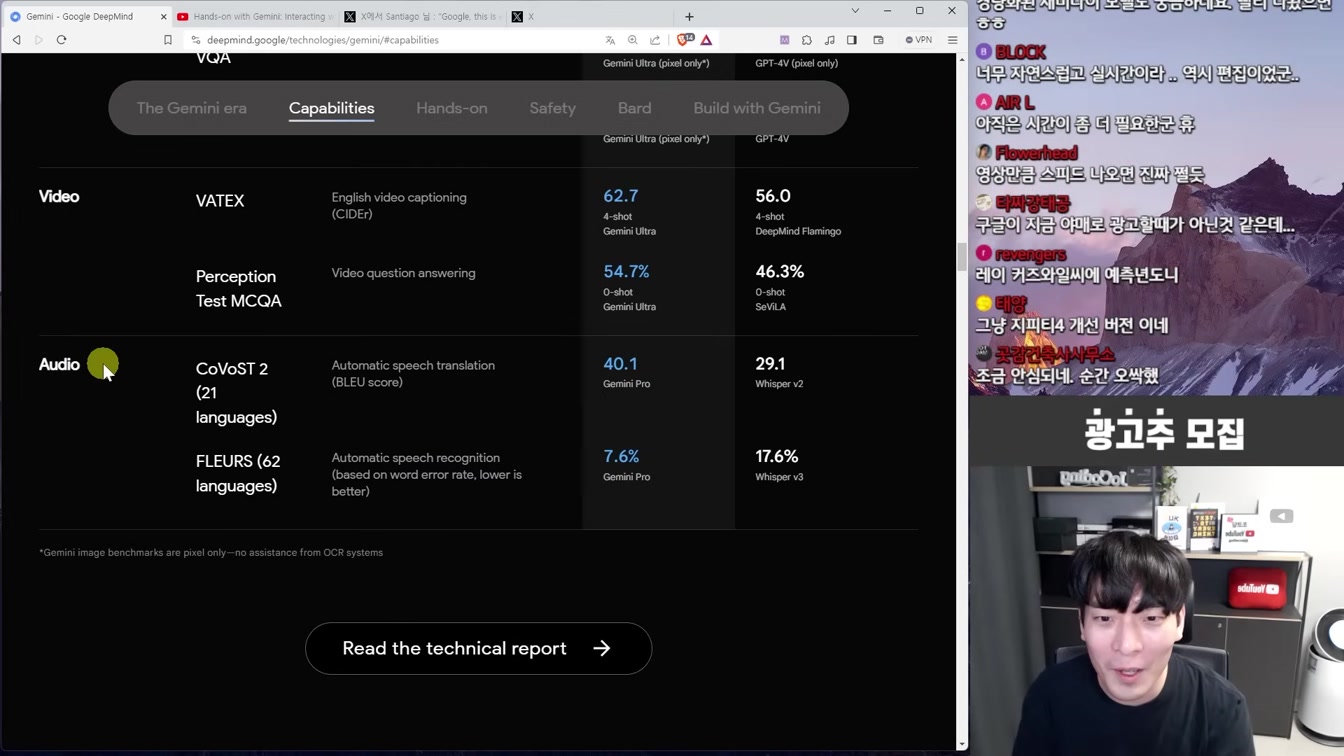Click the webcam video of the streamer

click(x=1156, y=611)
